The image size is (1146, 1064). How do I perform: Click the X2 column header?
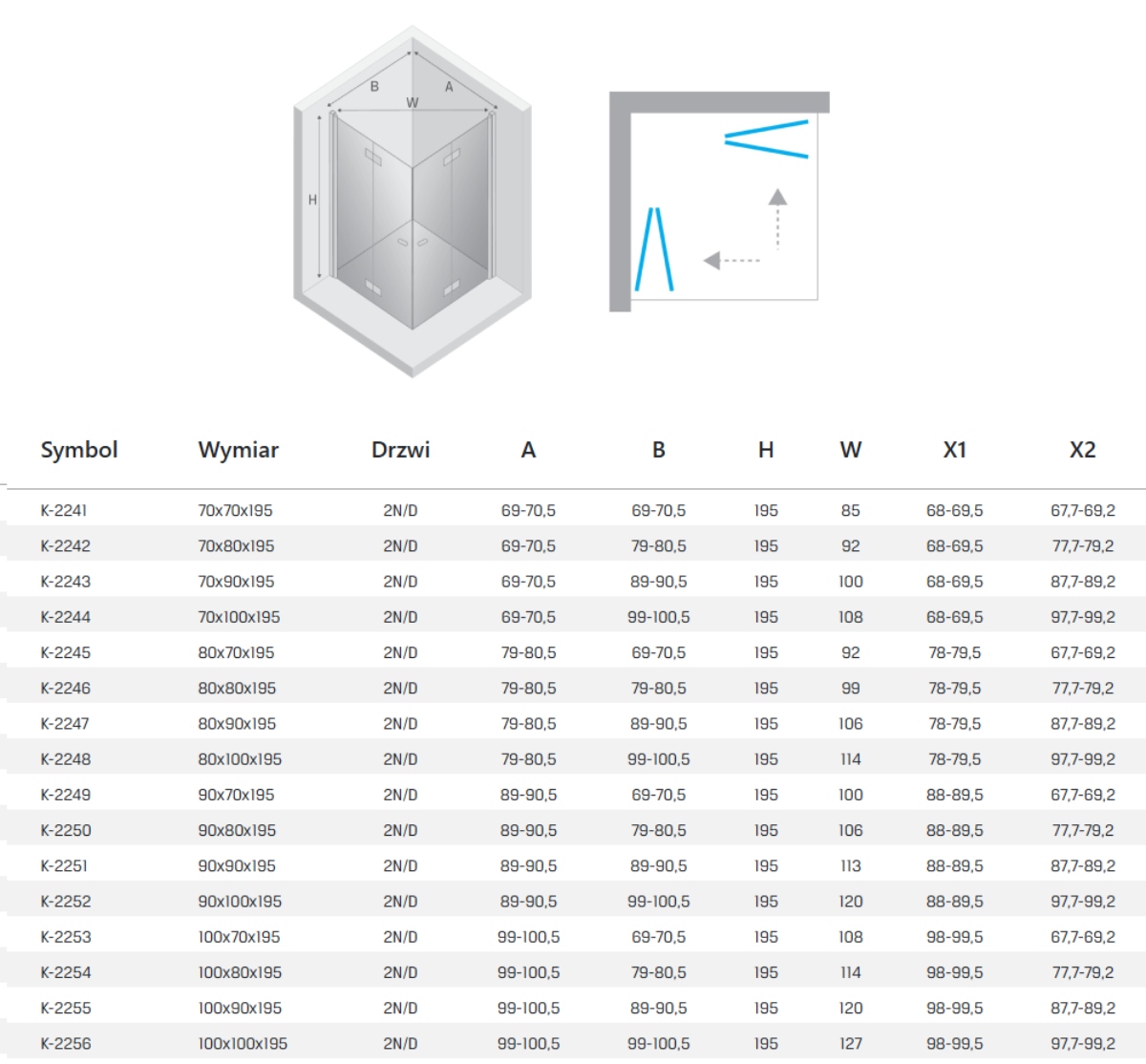pos(1082,450)
